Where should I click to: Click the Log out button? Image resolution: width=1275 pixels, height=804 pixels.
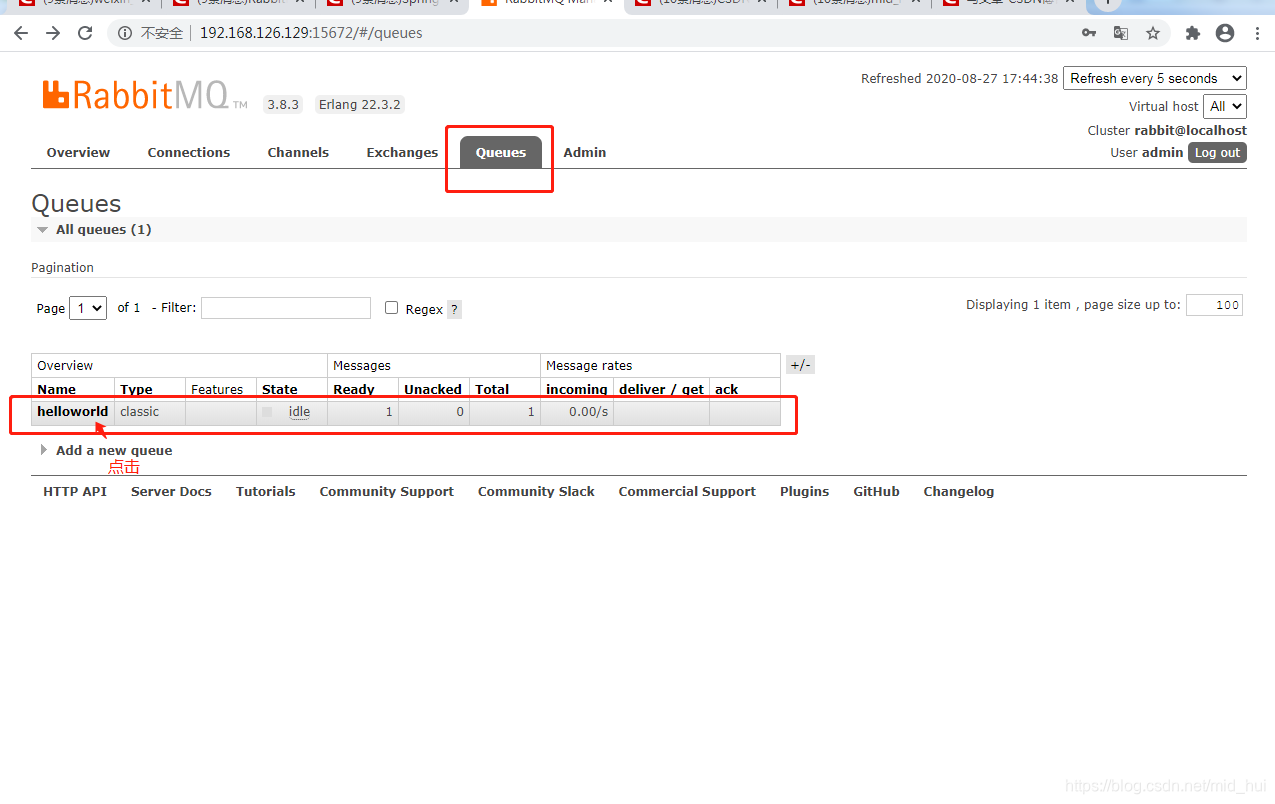click(1217, 152)
